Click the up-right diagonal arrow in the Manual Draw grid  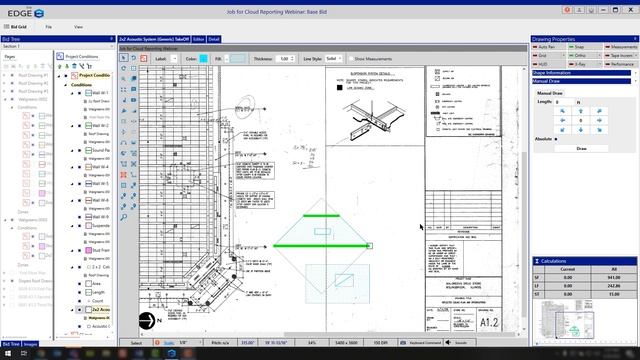click(599, 111)
